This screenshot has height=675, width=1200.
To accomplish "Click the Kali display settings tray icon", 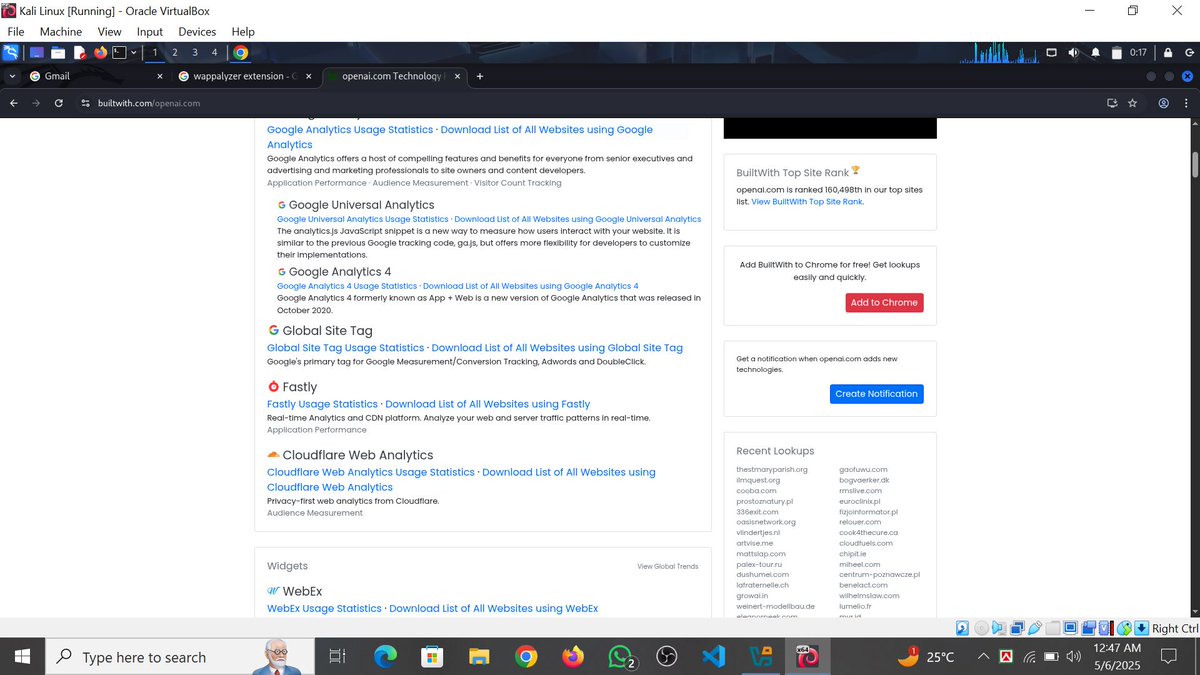I will (1051, 52).
